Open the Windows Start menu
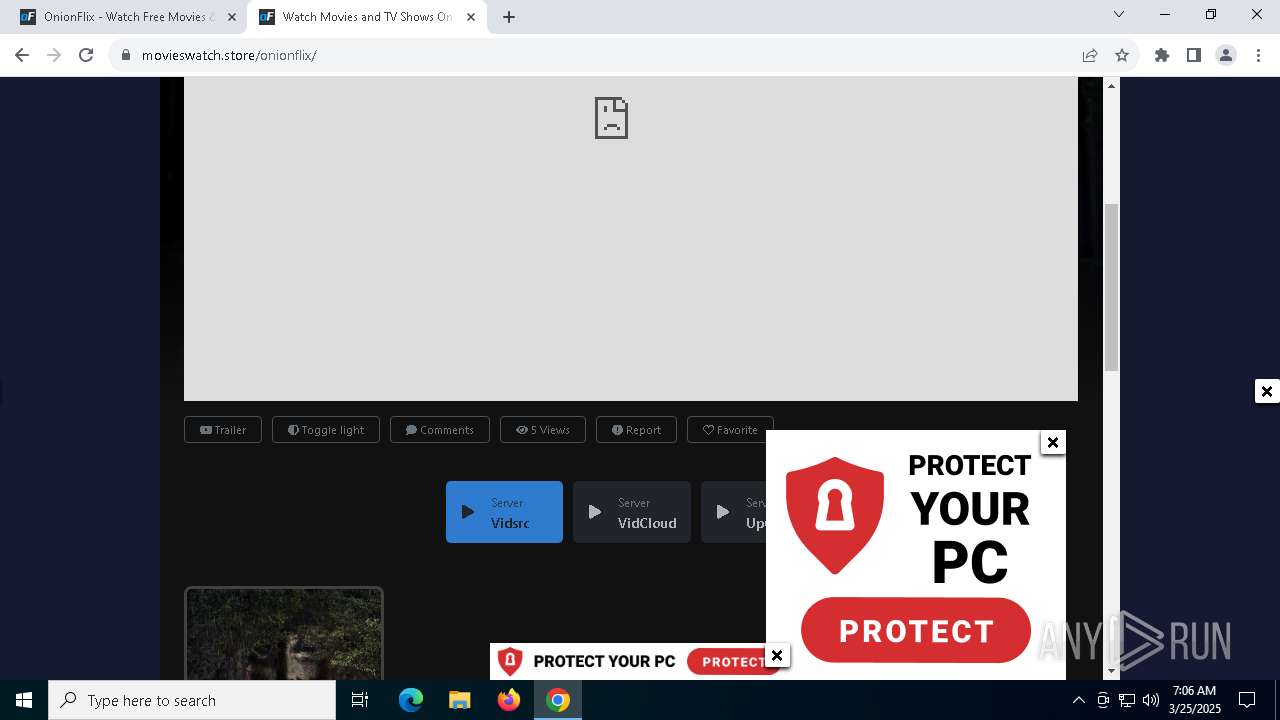The image size is (1280, 720). coord(24,700)
